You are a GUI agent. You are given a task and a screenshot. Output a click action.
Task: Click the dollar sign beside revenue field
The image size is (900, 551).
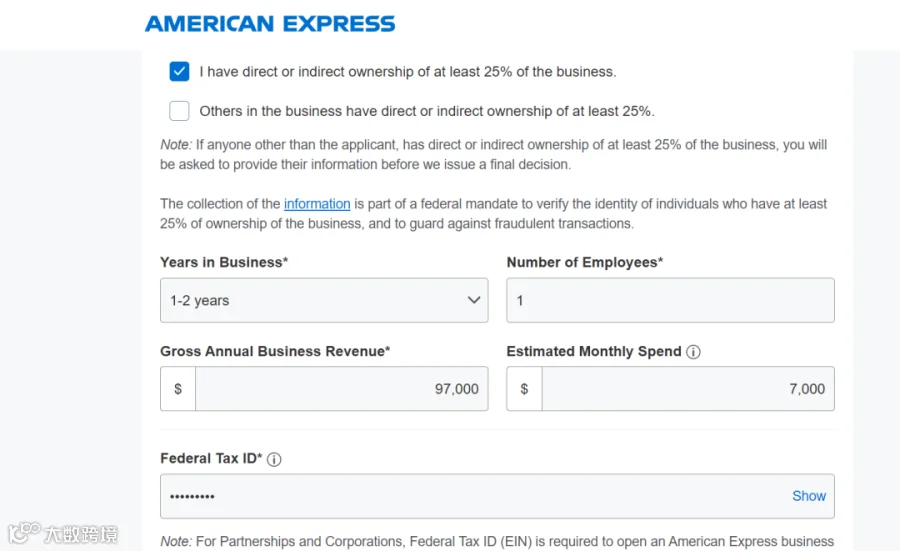(x=178, y=389)
